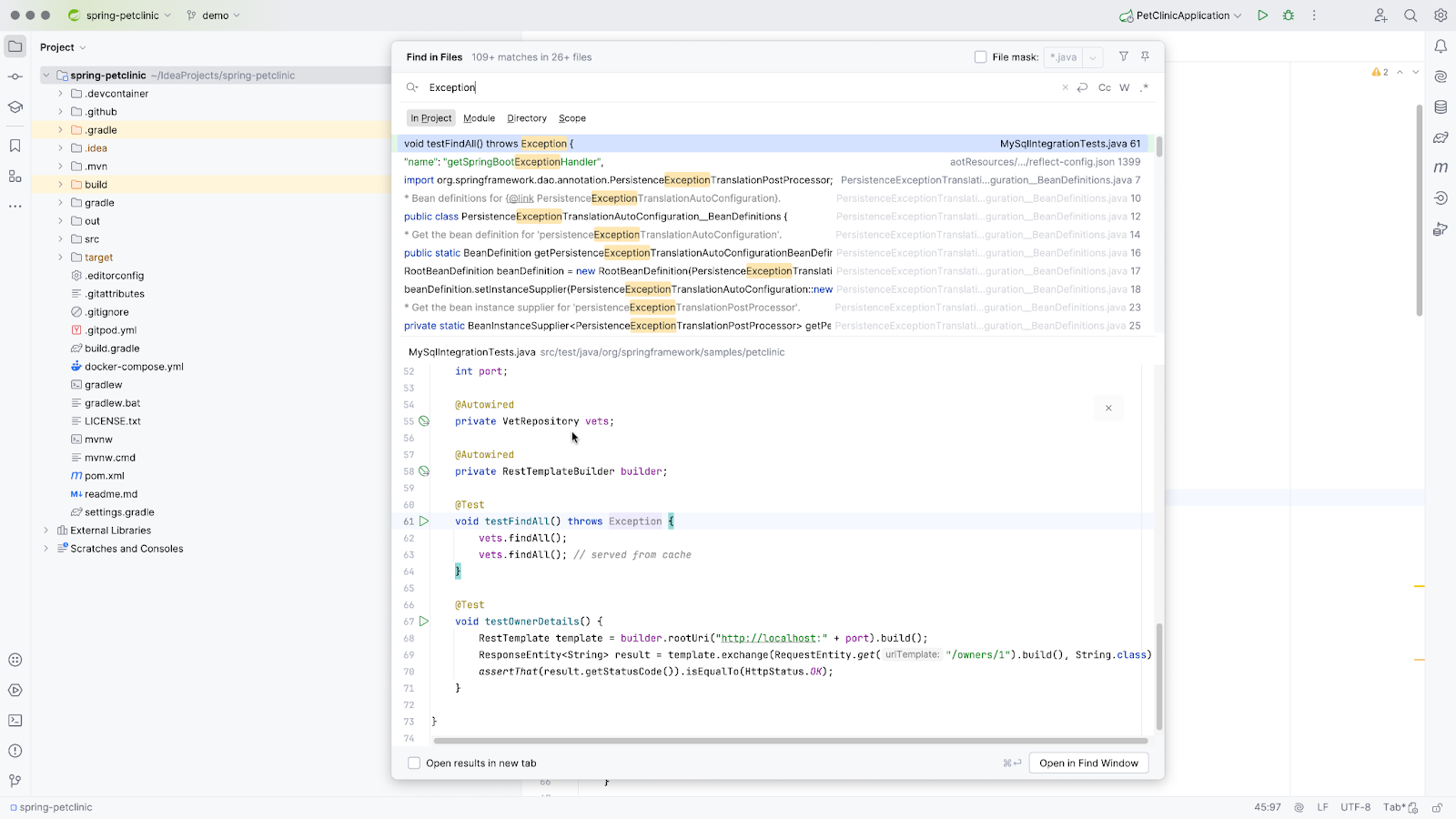Viewport: 1456px width, 819px height.
Task: Open the demo branch dropdown
Action: (x=213, y=15)
